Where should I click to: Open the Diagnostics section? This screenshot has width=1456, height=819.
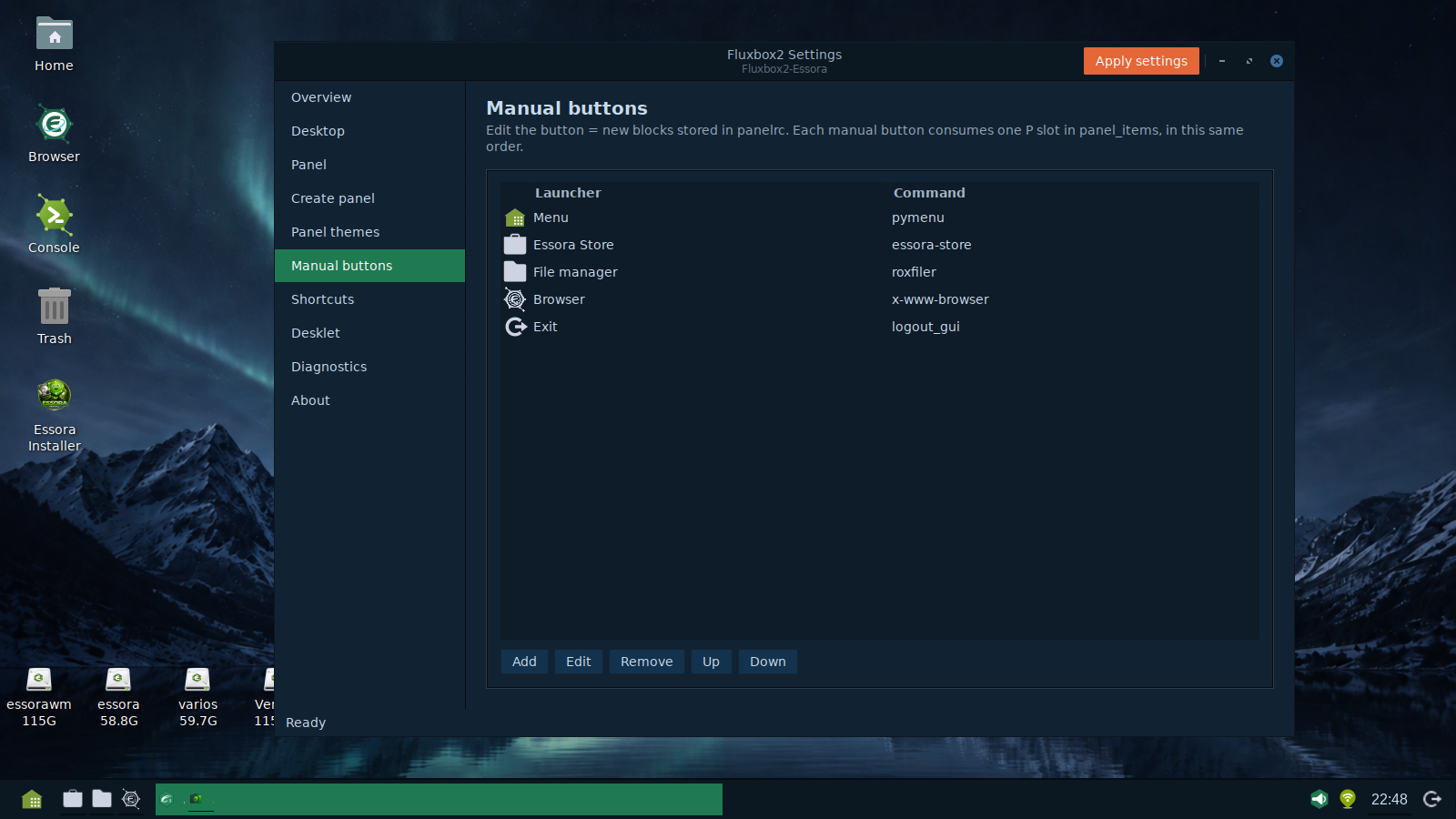(369, 367)
